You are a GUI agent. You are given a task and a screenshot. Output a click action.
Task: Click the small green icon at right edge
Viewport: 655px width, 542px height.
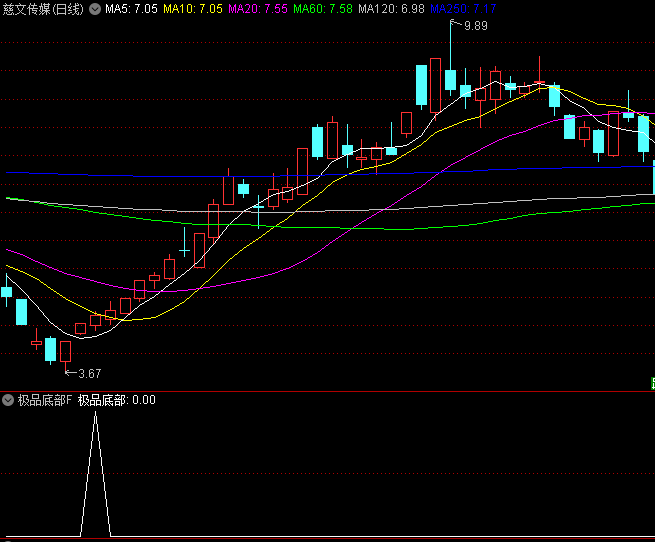pyautogui.click(x=652, y=383)
